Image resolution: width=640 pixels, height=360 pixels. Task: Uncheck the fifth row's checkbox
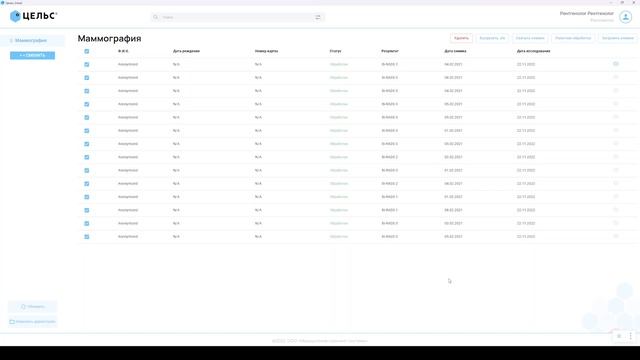click(87, 118)
